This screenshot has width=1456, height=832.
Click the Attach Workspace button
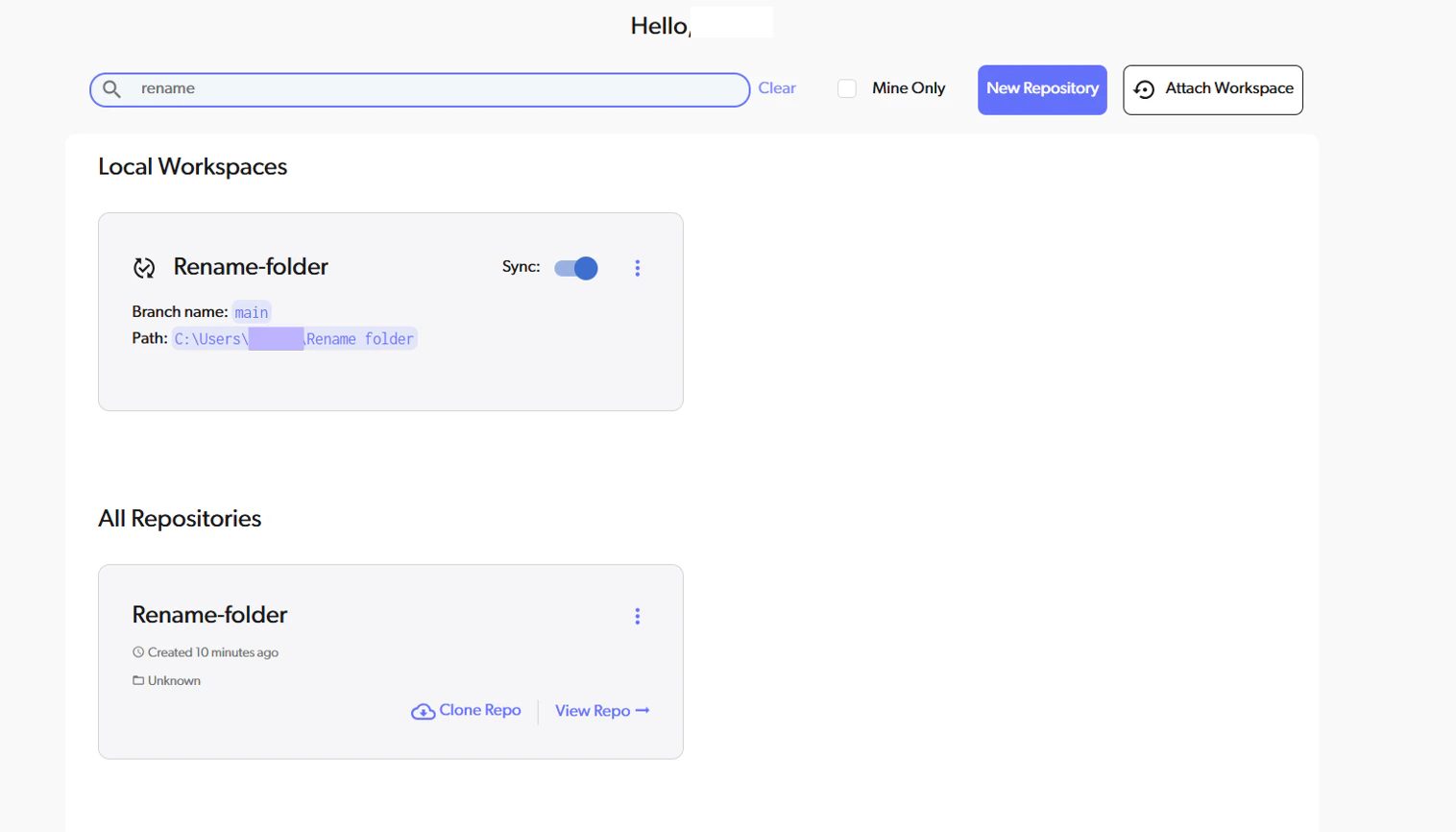[1212, 89]
